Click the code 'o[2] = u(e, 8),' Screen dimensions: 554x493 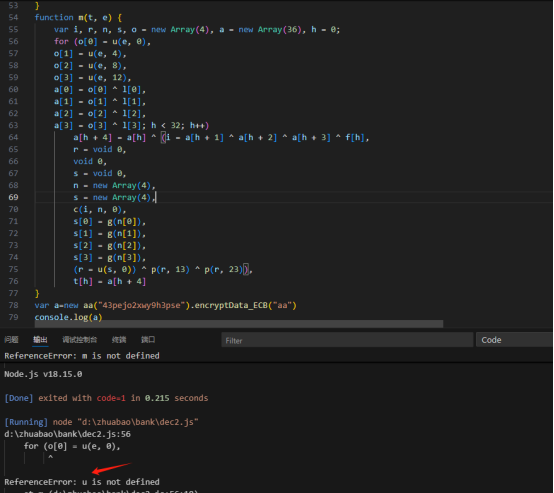(x=90, y=65)
